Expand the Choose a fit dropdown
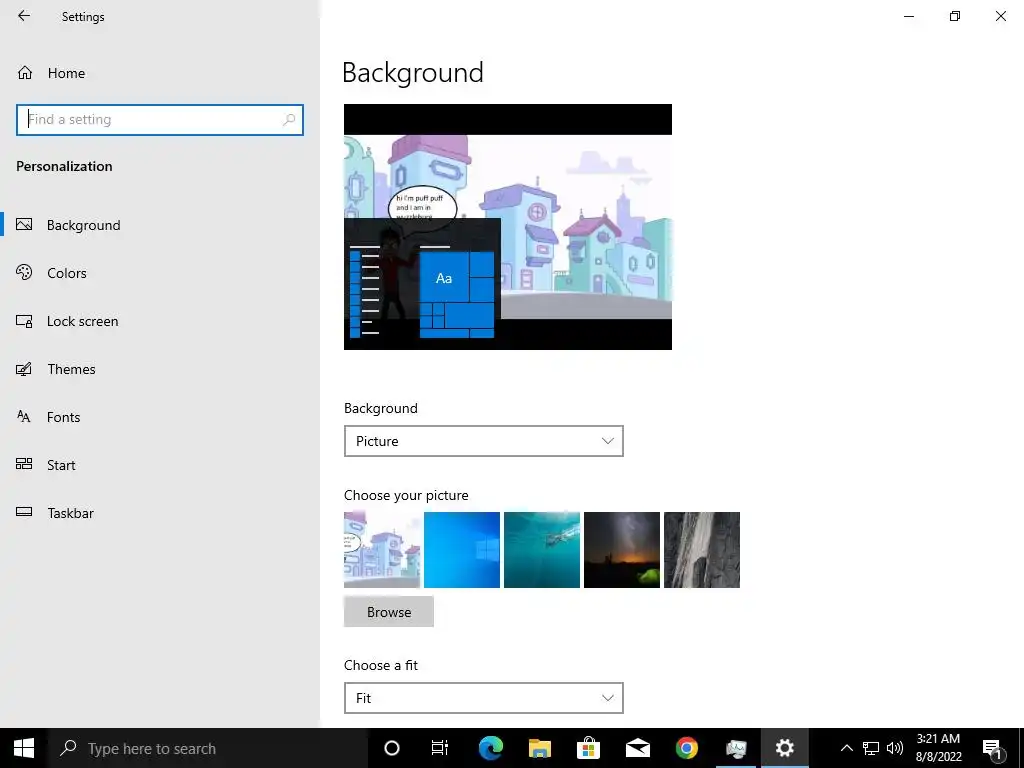 [484, 698]
